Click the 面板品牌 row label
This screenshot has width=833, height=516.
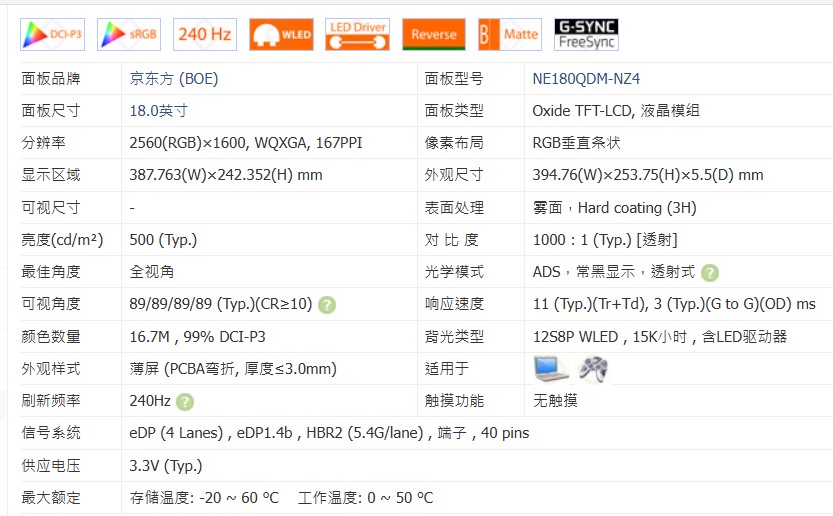pos(51,79)
